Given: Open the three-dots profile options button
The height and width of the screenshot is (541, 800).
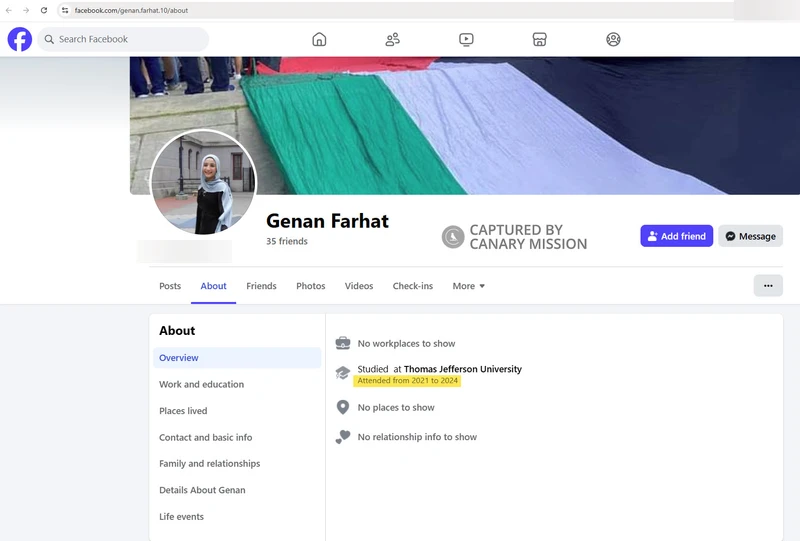Looking at the screenshot, I should tap(768, 286).
